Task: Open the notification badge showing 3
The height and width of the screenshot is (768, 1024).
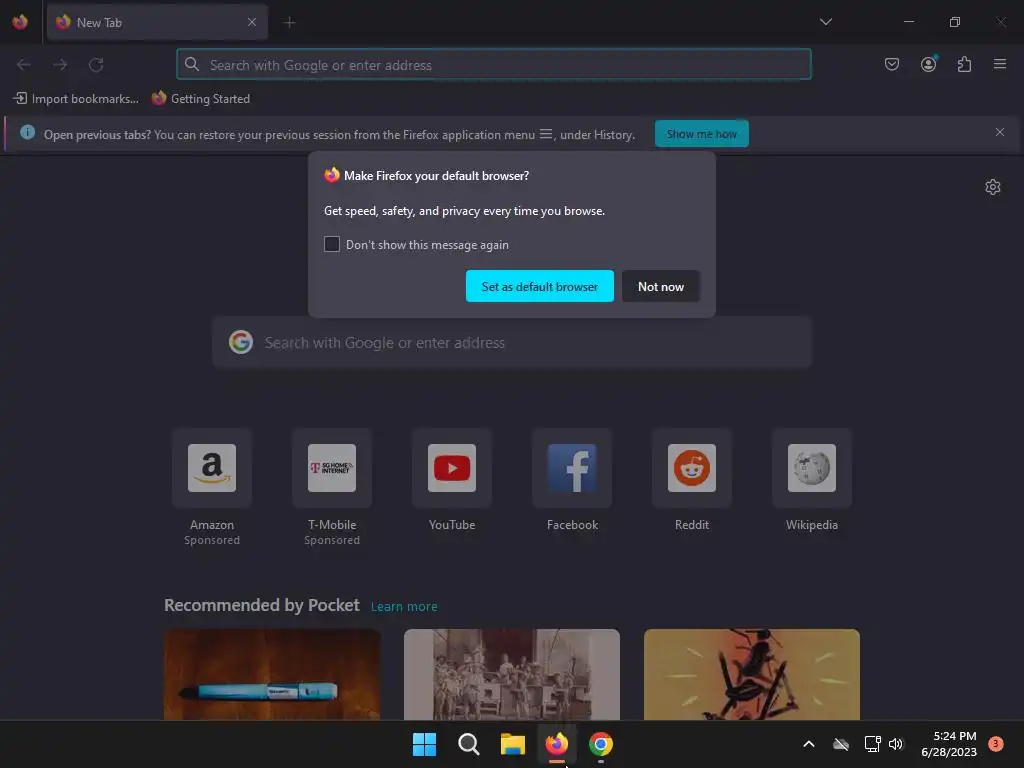Action: [995, 744]
